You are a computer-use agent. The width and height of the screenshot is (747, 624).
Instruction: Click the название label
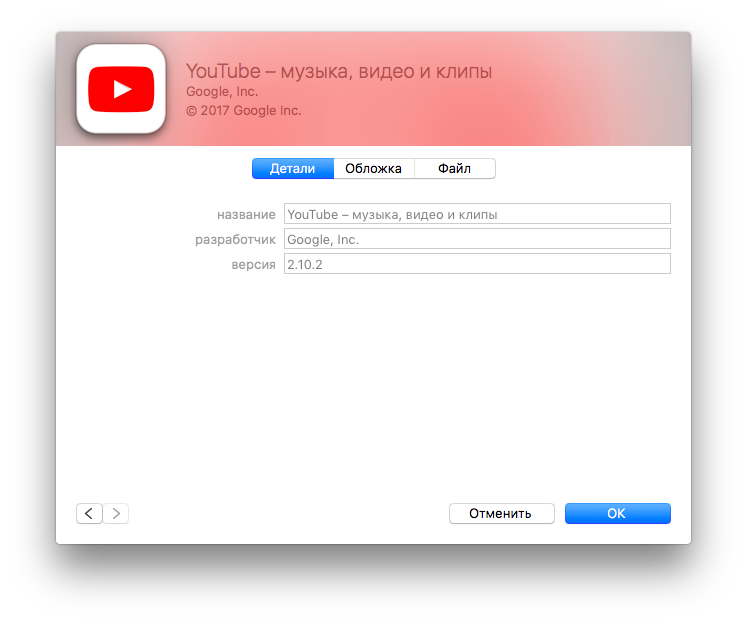point(246,215)
